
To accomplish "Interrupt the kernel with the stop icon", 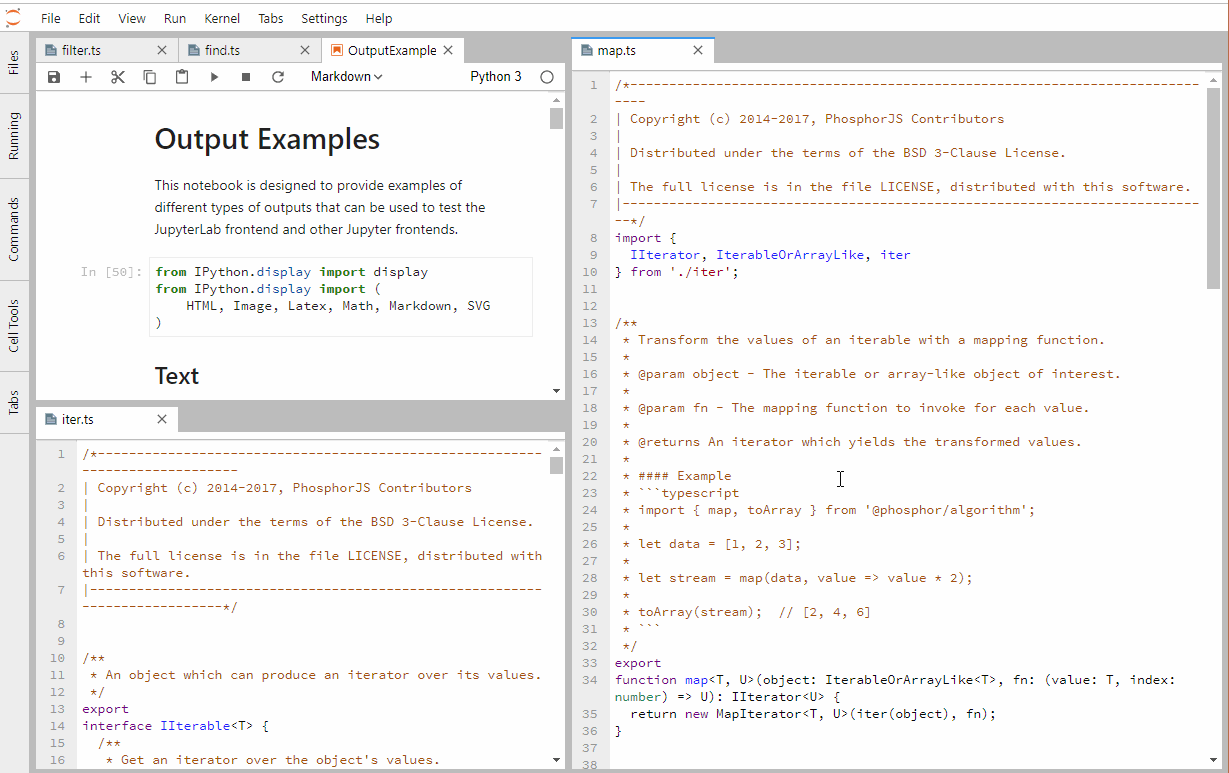I will [245, 76].
